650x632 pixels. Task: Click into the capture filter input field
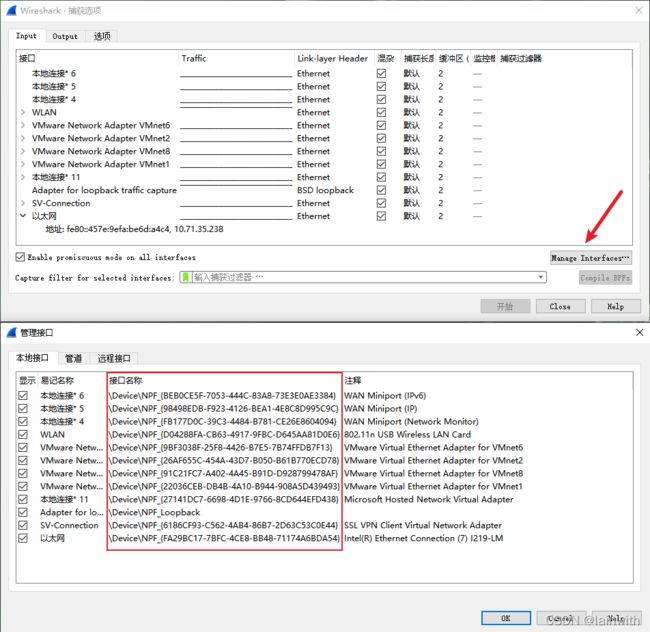coord(365,277)
